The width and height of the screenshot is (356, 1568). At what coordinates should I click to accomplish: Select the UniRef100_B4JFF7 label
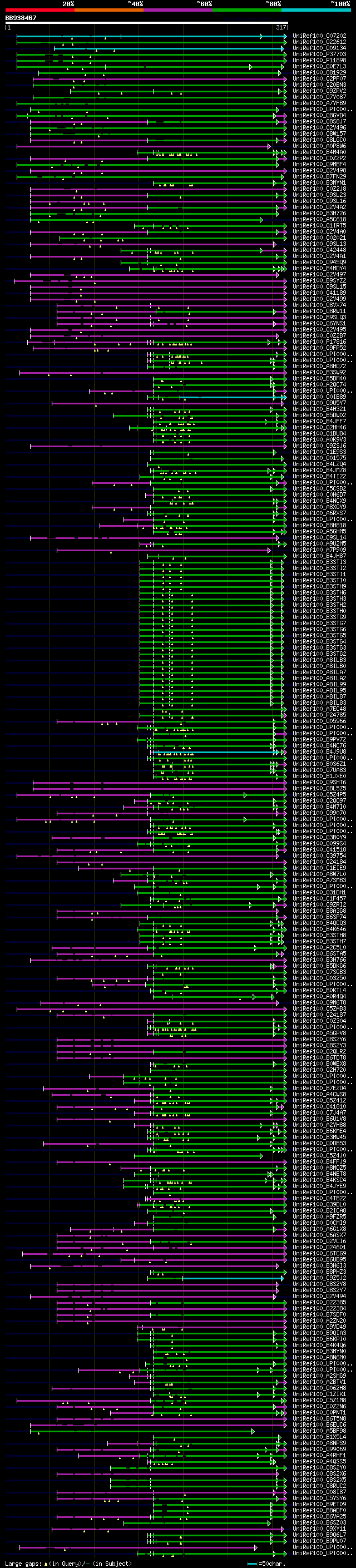coord(319,421)
